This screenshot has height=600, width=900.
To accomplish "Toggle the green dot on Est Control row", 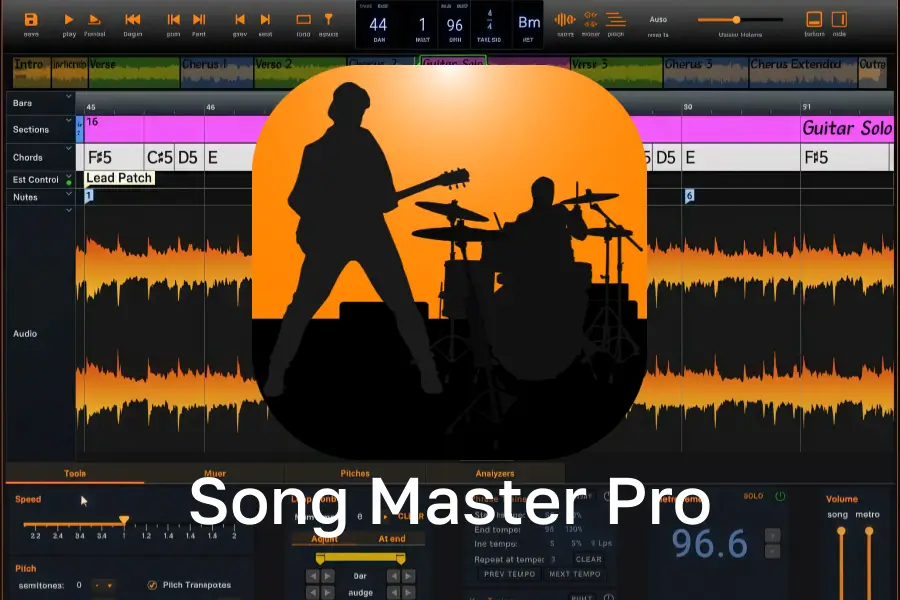I will tap(69, 183).
